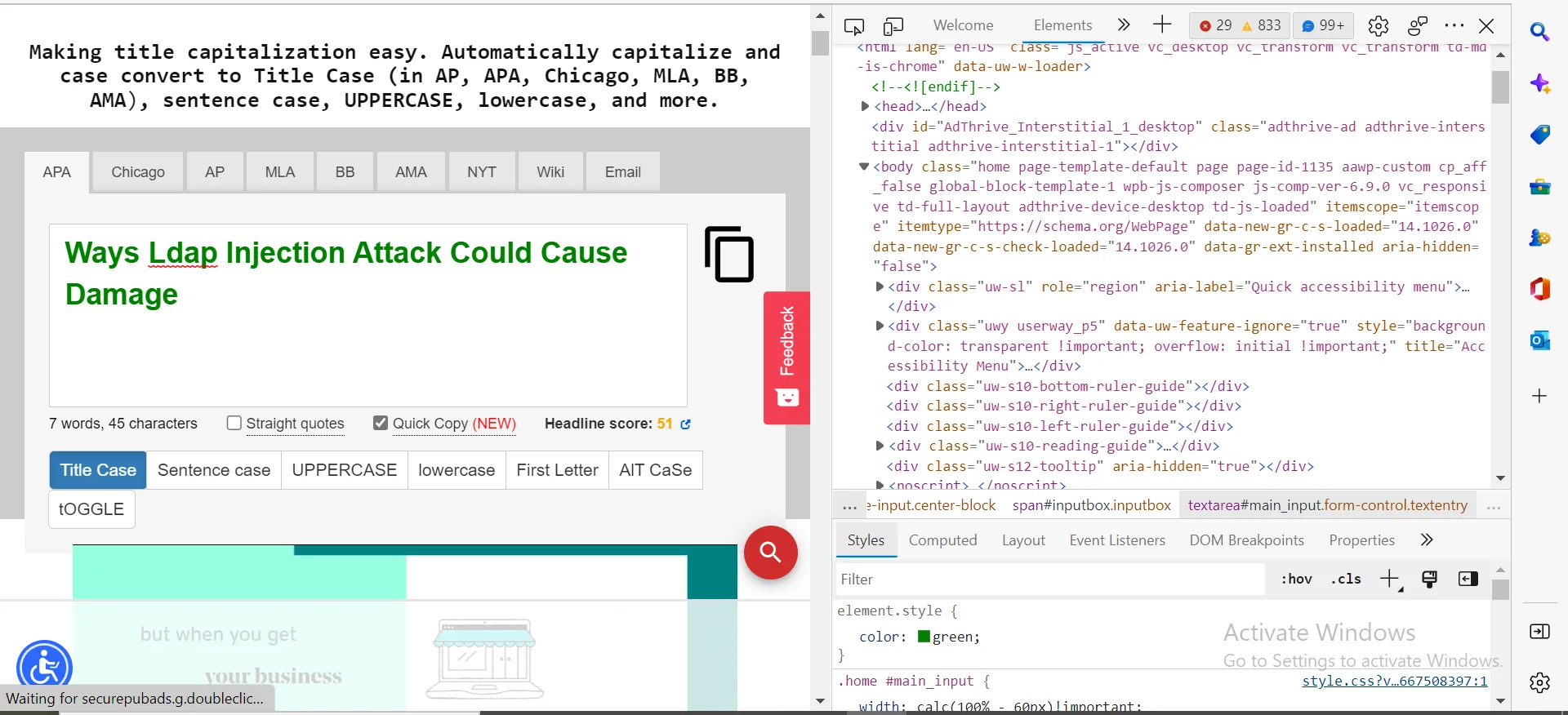1568x715 pixels.
Task: Open DevTools settings gear
Action: (1379, 26)
